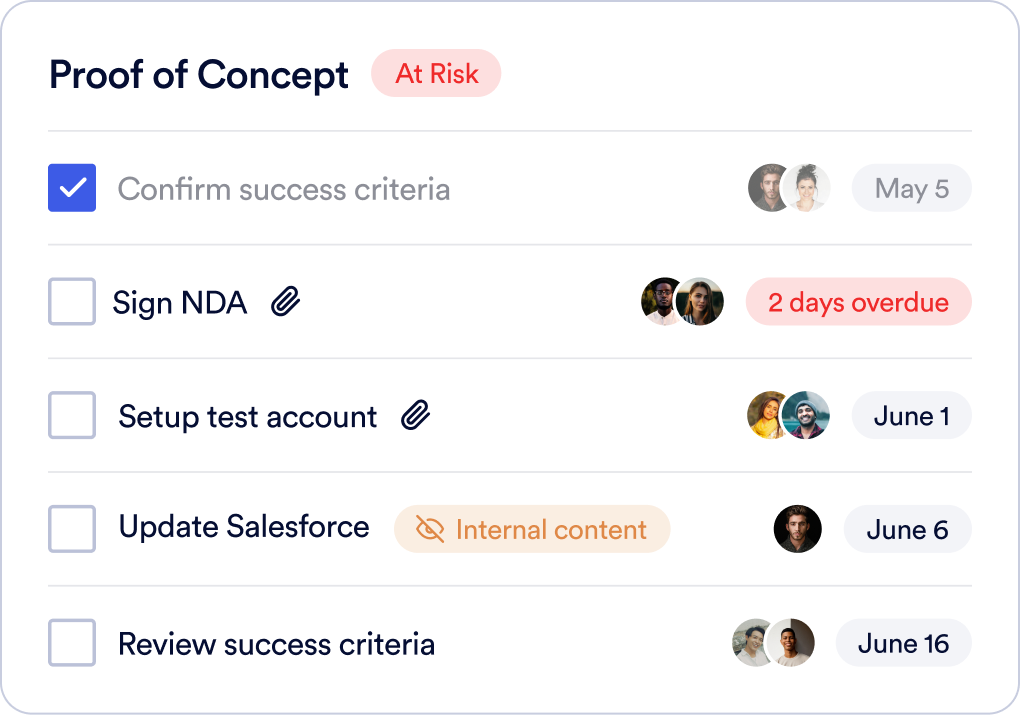Viewport: 1020px width, 716px height.
Task: Mark Setup test account as complete
Action: click(x=72, y=416)
